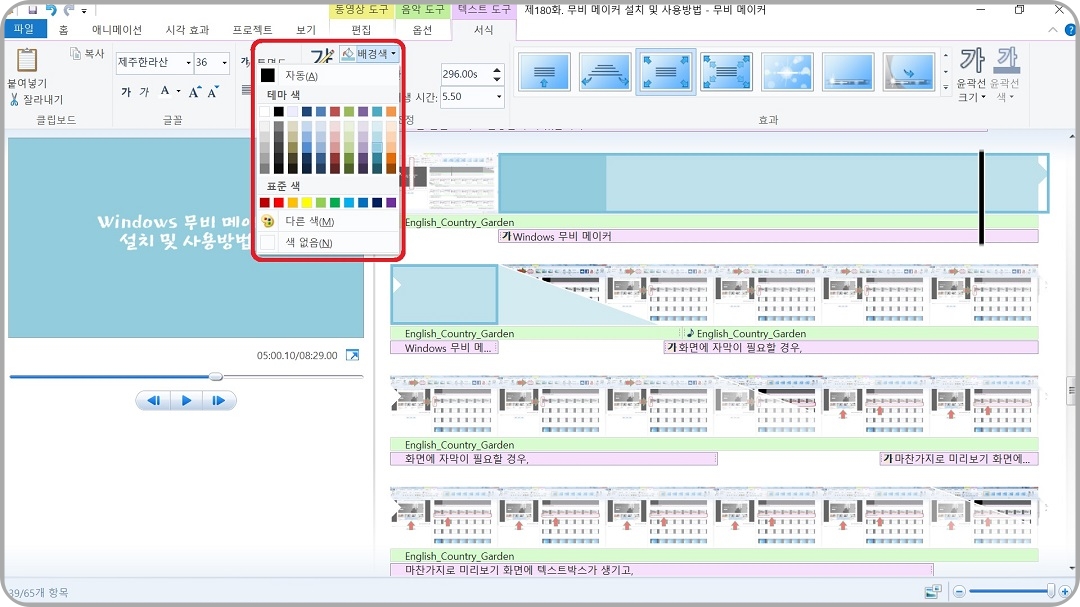Toggle italic text formatting
The height and width of the screenshot is (607, 1080).
[144, 92]
